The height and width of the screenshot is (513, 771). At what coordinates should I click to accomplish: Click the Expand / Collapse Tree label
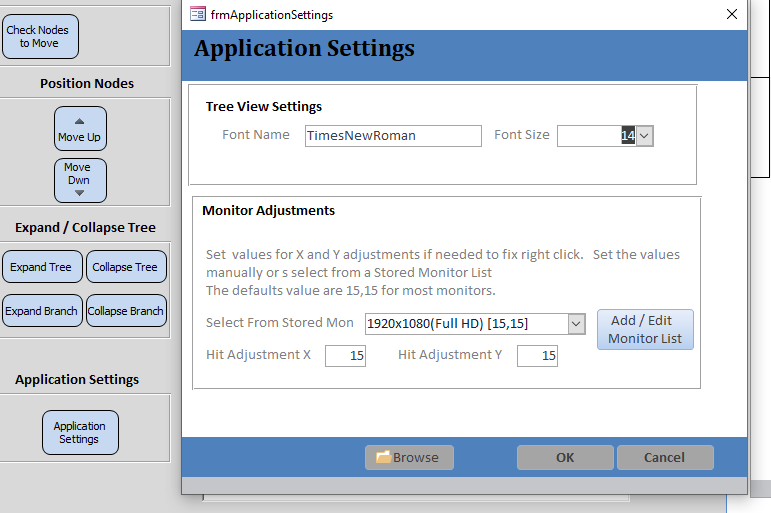[x=85, y=227]
